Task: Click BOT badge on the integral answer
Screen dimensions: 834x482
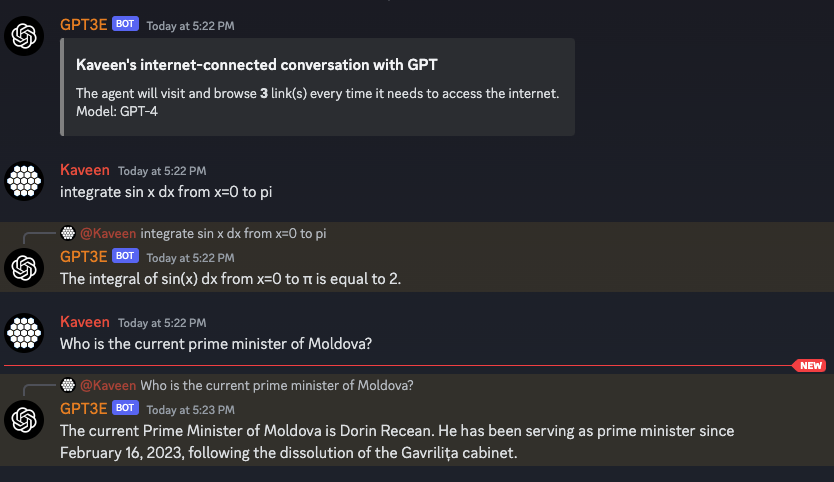Action: click(125, 257)
